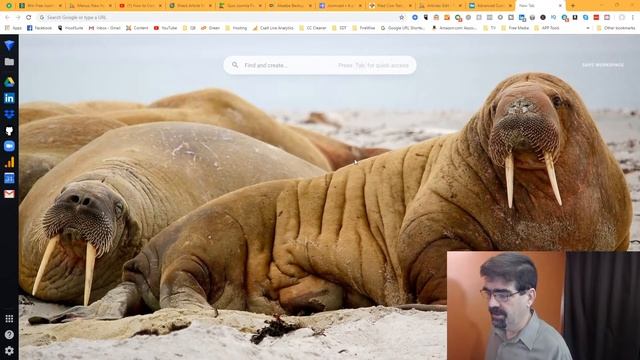Open the Facebook bookmark
640x360 pixels.
click(x=39, y=28)
